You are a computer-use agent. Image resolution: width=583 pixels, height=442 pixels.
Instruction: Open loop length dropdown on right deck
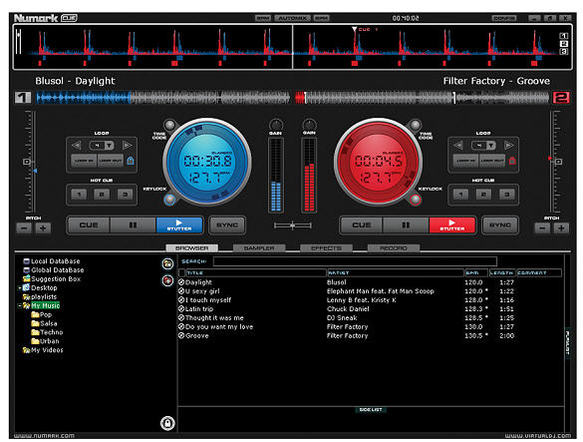tap(491, 145)
